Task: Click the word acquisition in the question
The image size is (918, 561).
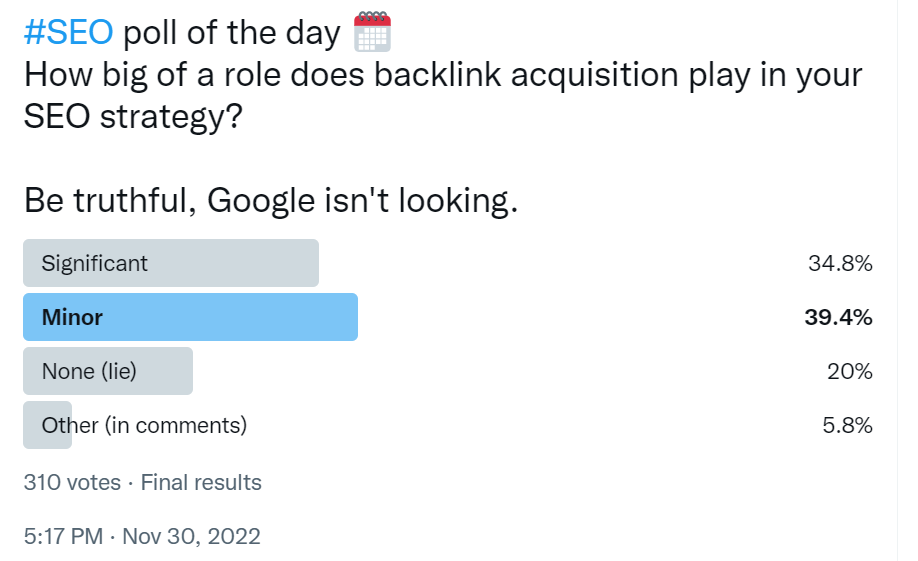Action: click(x=594, y=76)
